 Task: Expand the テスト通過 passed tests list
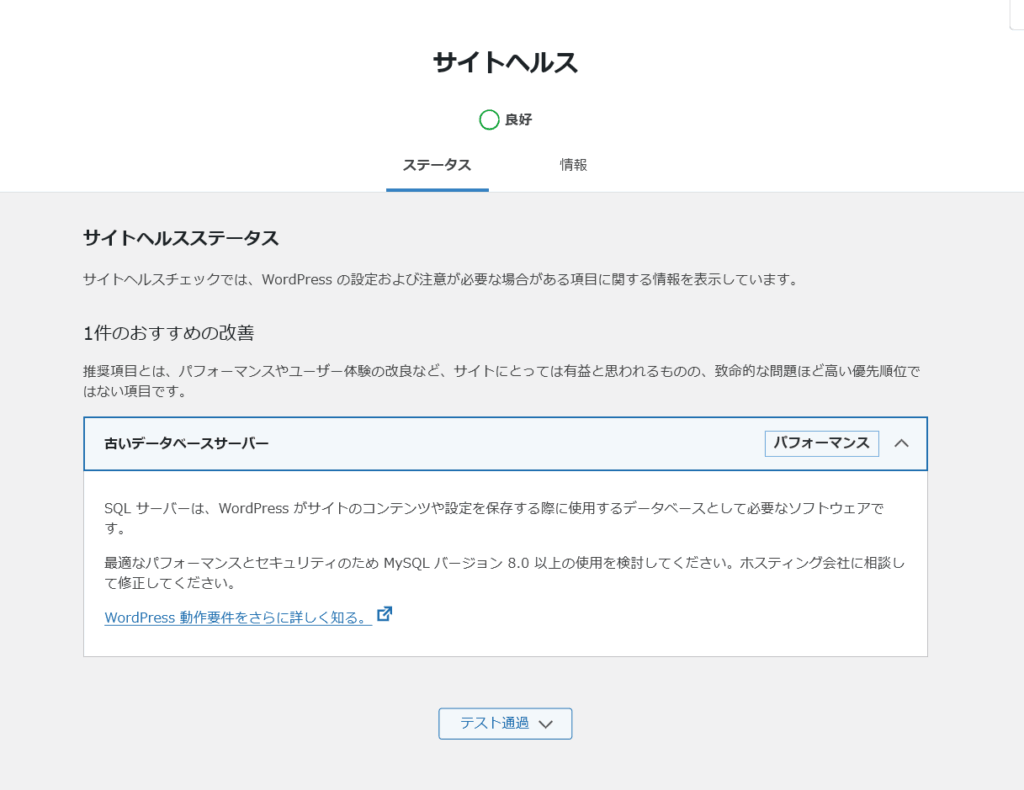point(505,723)
